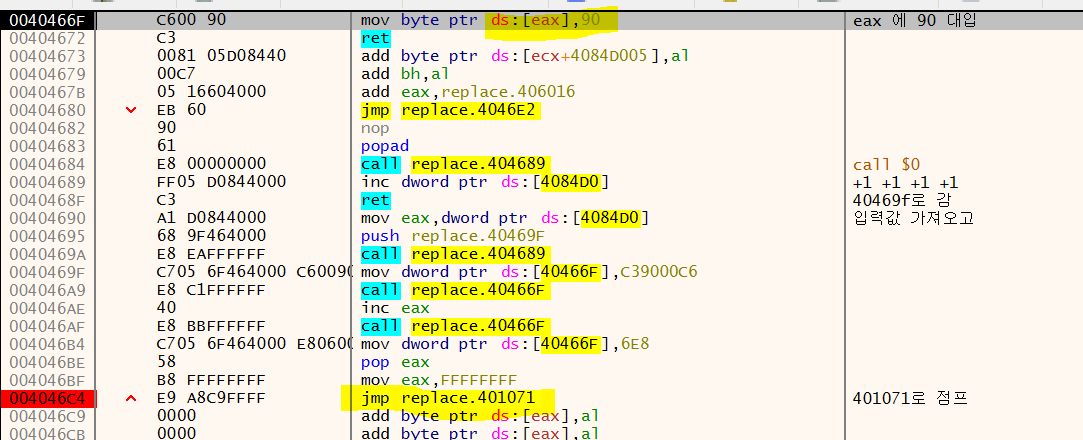Click the red down arrow at 00404680
The width and height of the screenshot is (1083, 440).
coord(131,111)
